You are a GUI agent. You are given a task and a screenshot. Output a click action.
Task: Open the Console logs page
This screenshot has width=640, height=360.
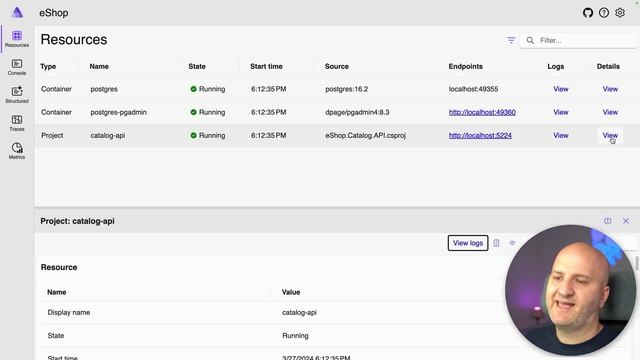(x=17, y=67)
